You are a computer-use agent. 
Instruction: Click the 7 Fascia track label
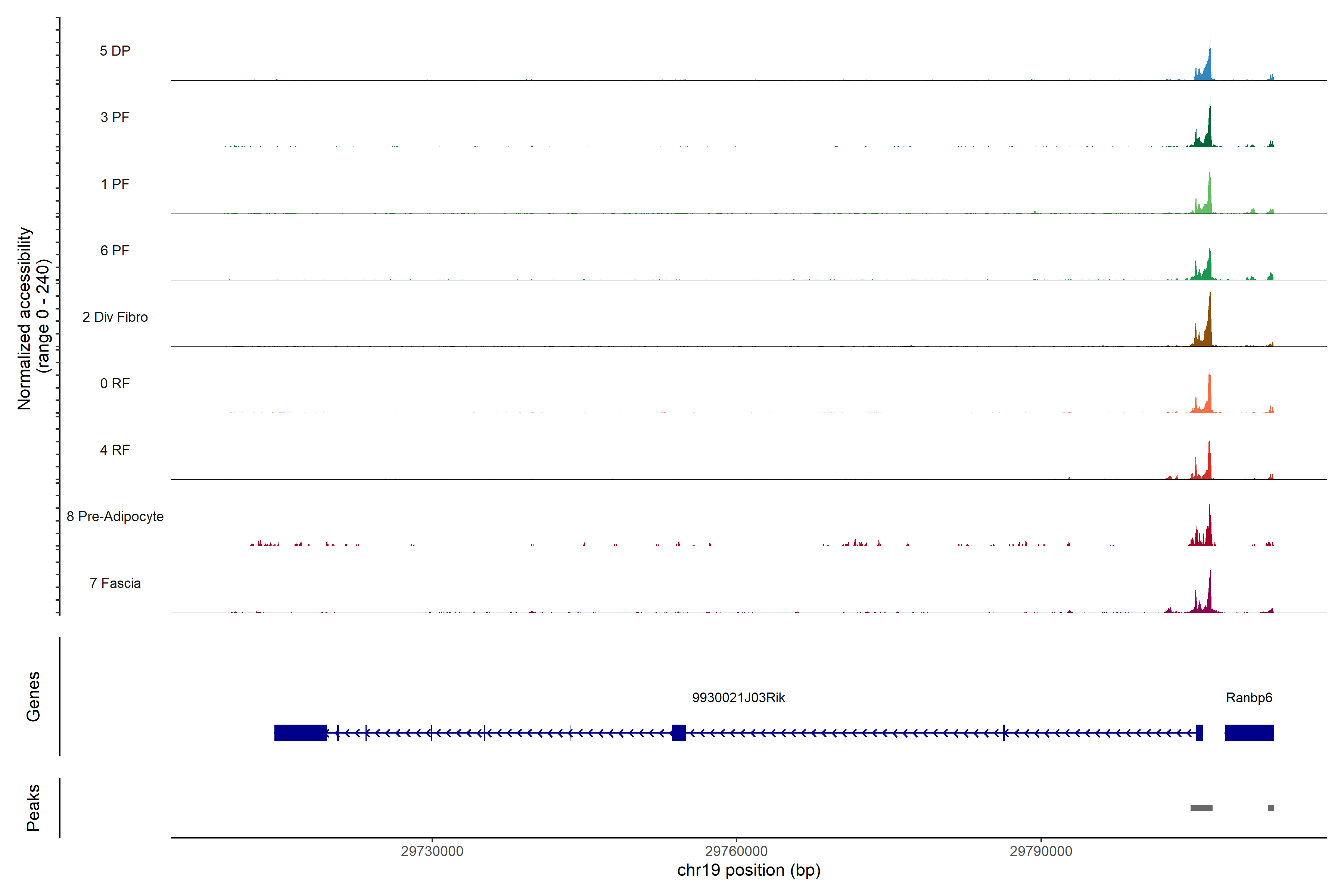click(115, 583)
